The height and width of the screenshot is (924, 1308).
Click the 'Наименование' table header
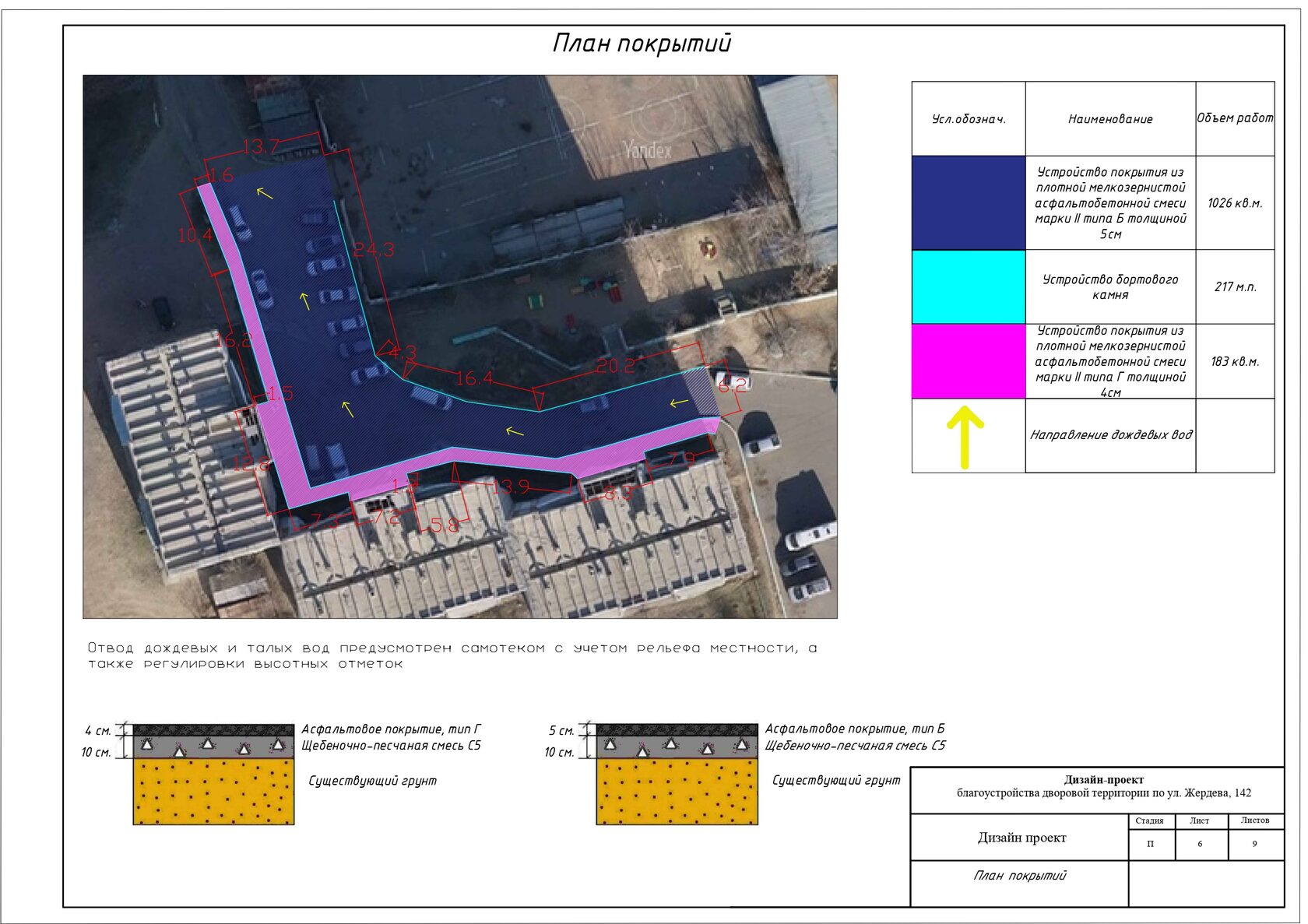click(1110, 119)
